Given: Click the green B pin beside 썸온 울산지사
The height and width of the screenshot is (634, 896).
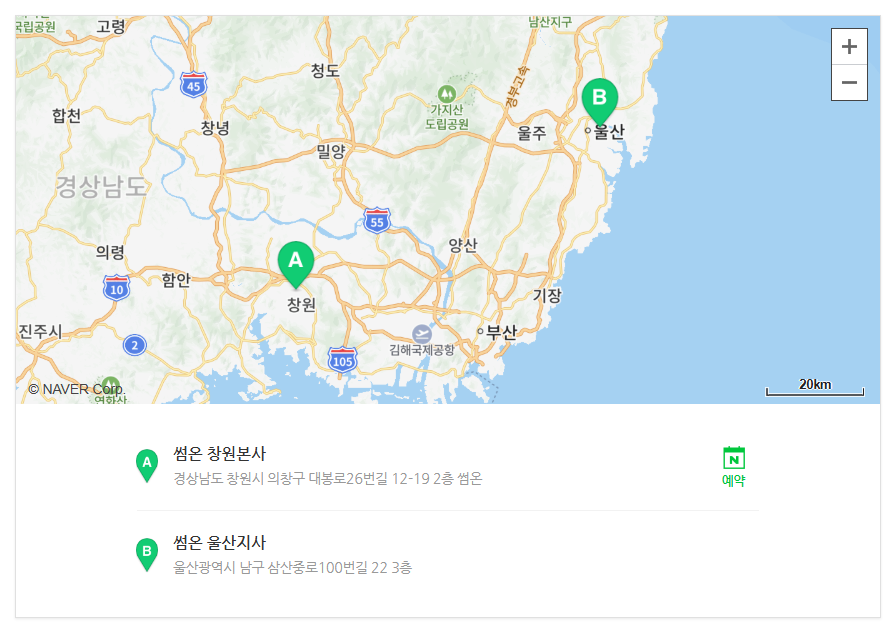Looking at the screenshot, I should pyautogui.click(x=147, y=554).
